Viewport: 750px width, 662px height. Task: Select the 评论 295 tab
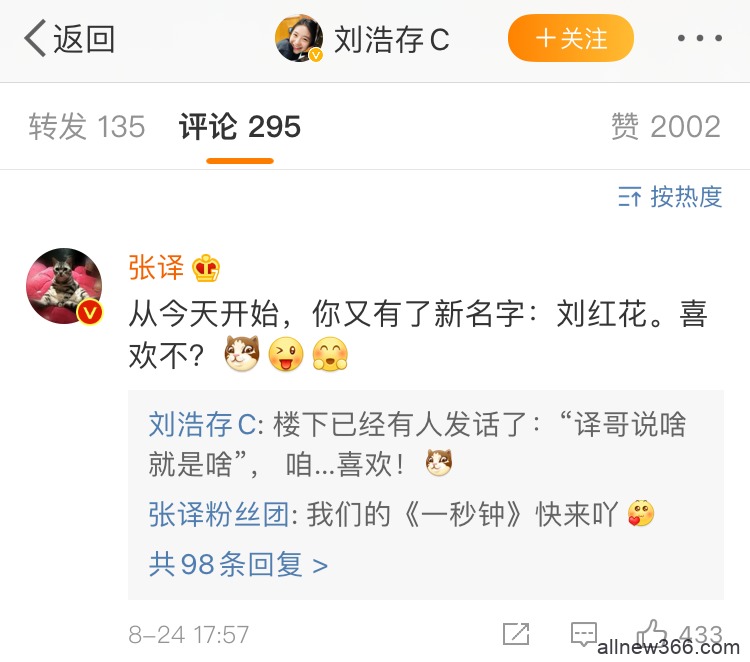pos(240,127)
